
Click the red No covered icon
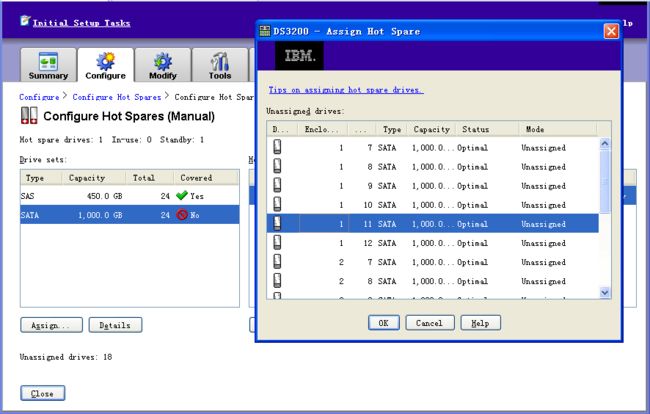click(x=182, y=215)
